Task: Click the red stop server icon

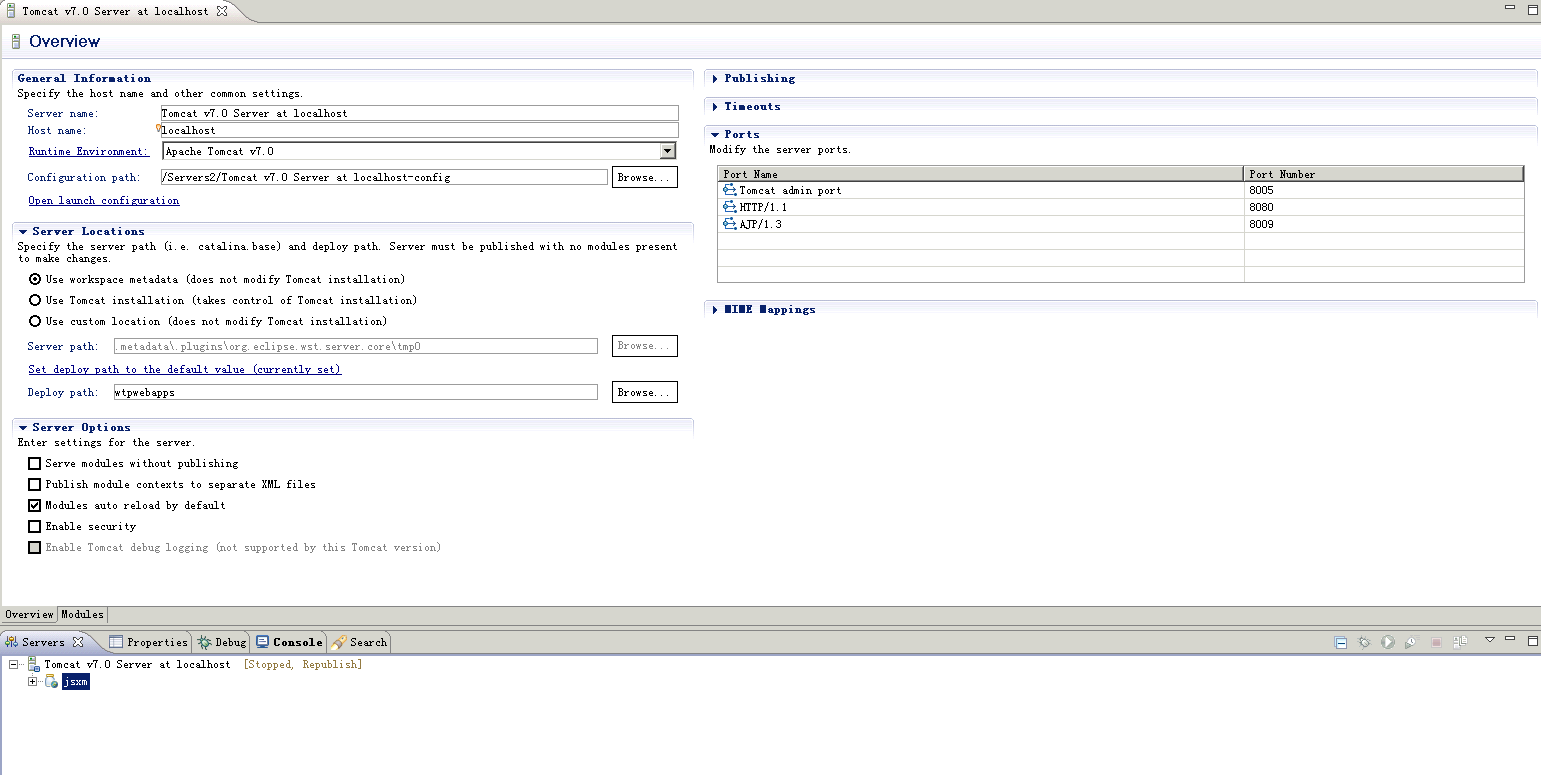Action: (x=1436, y=642)
